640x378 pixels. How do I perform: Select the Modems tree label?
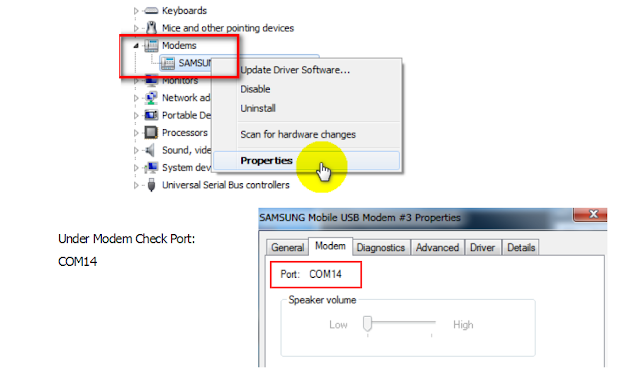(x=179, y=45)
